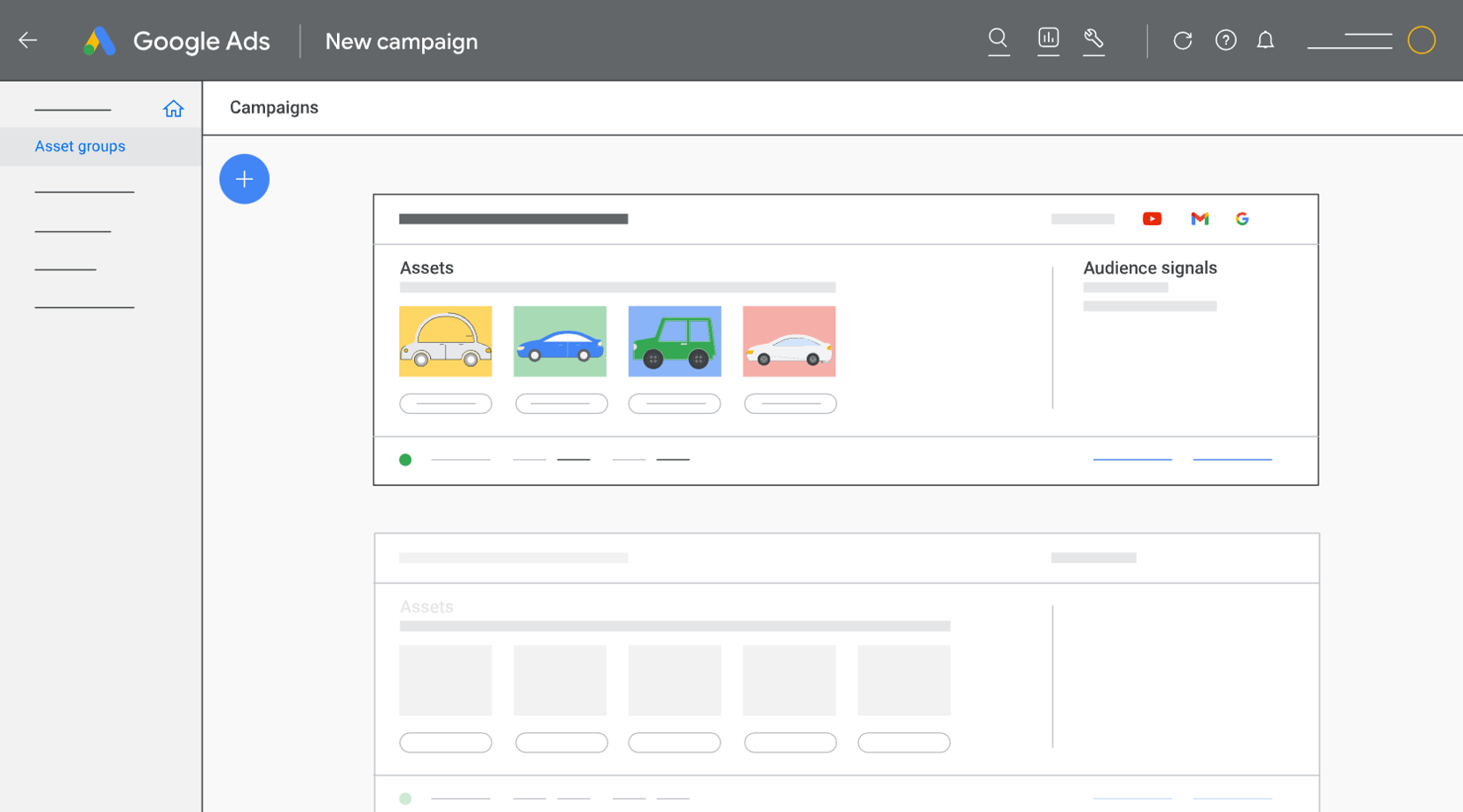
Task: Click the back arrow next to Google Ads
Action: 27,40
